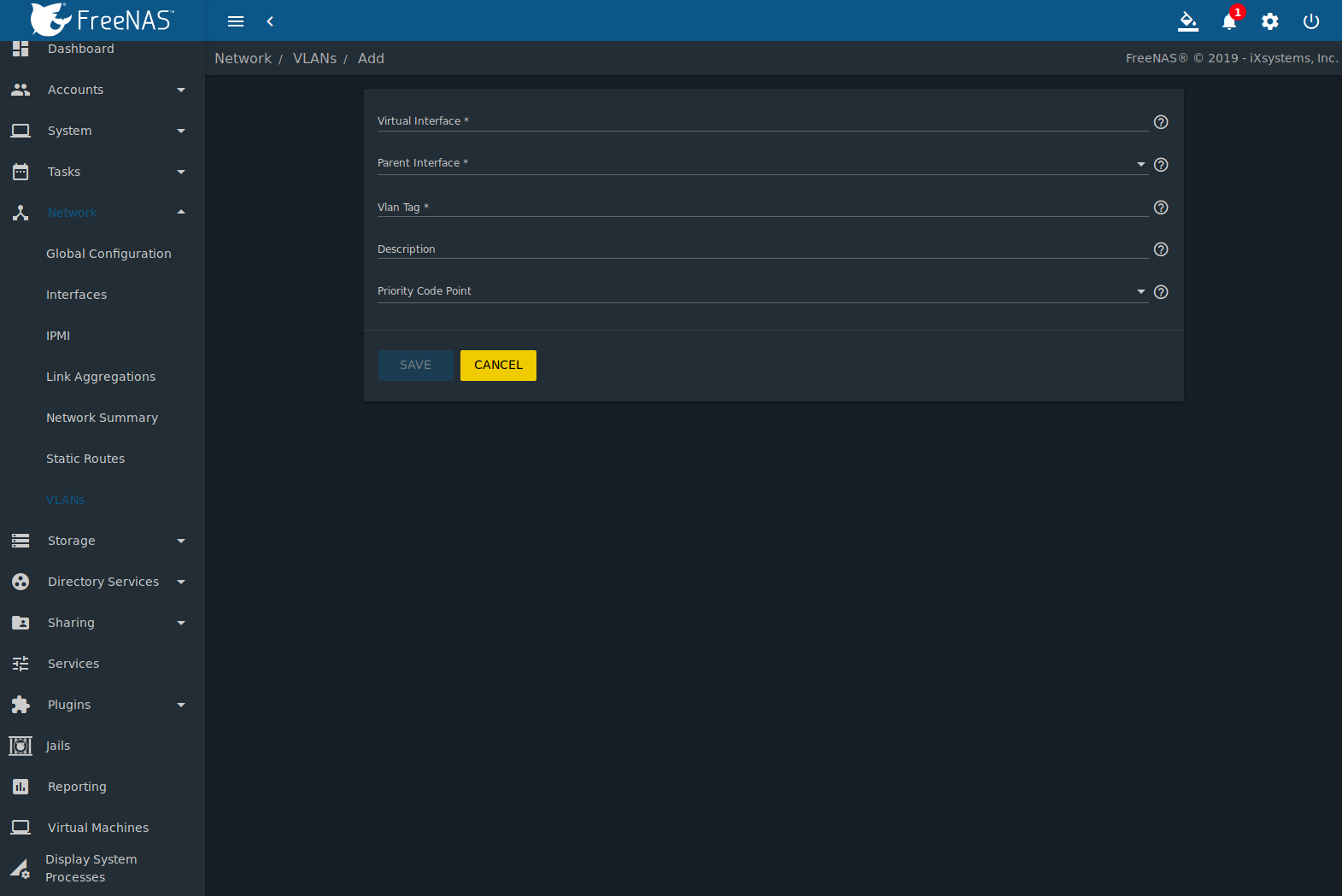Click the Jails icon
Viewport: 1342px width, 896px height.
click(21, 746)
